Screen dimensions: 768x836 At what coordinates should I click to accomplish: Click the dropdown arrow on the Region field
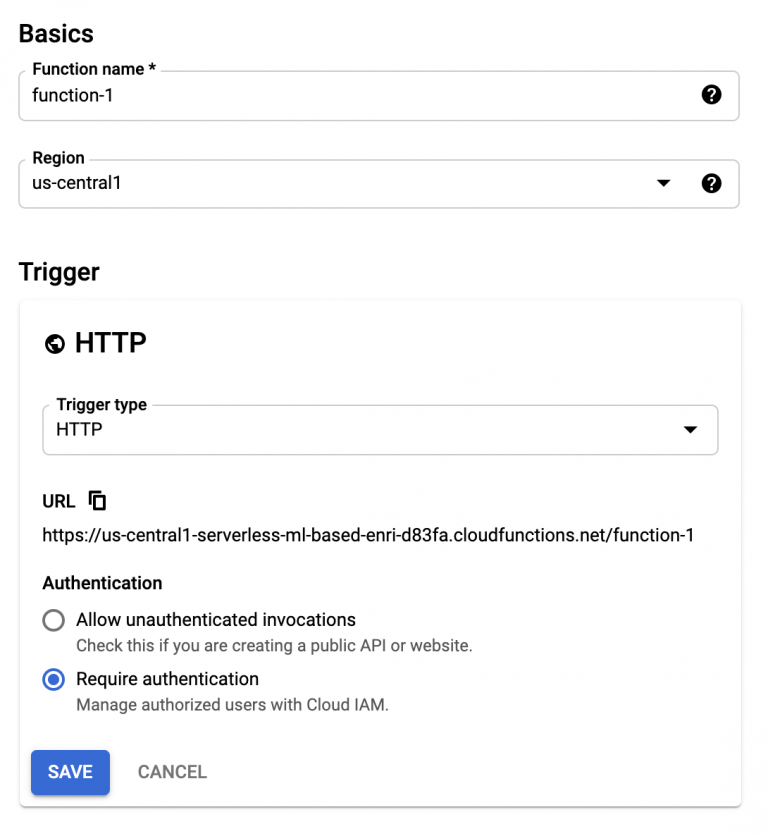point(663,183)
